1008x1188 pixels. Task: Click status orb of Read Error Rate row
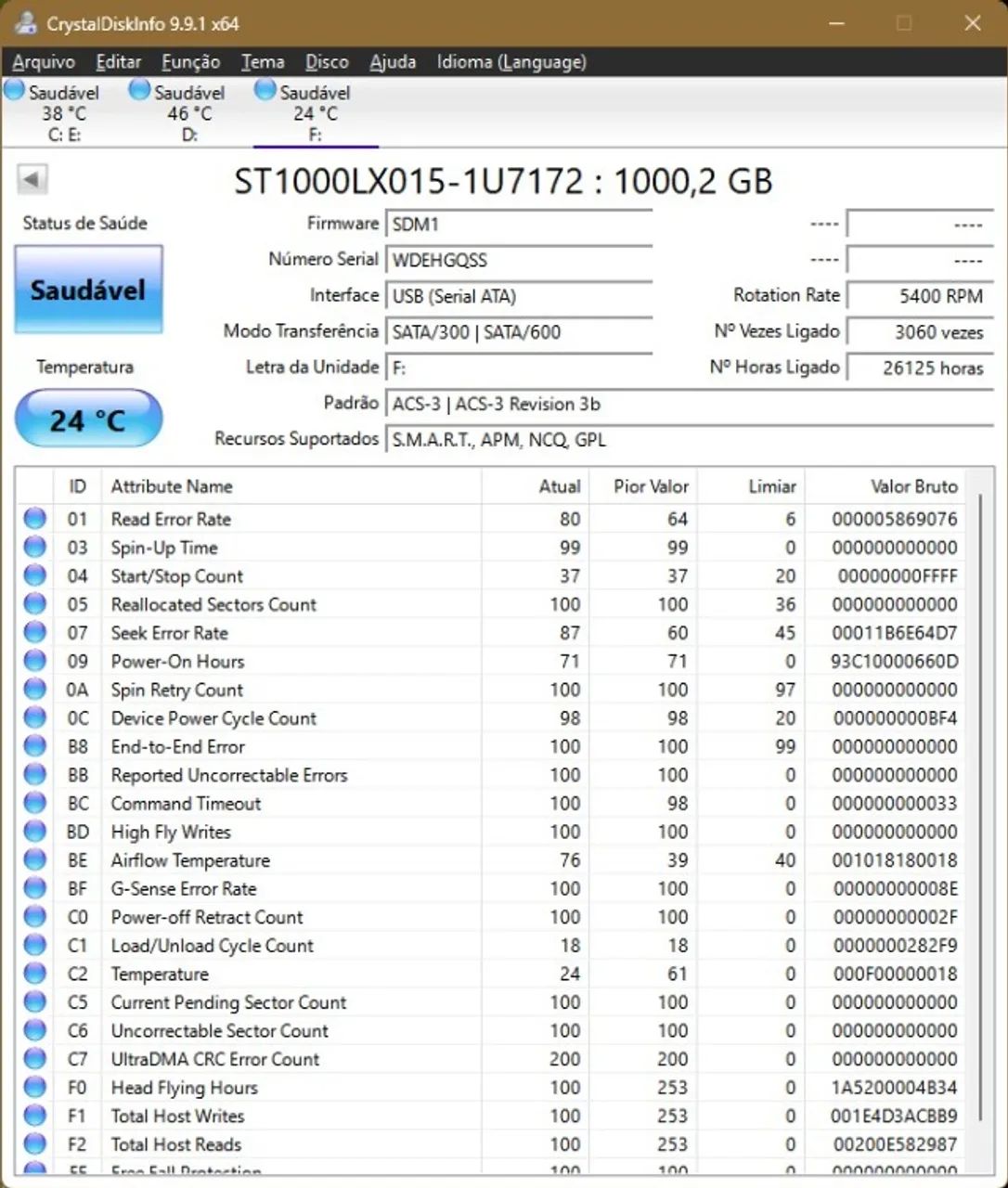click(35, 519)
